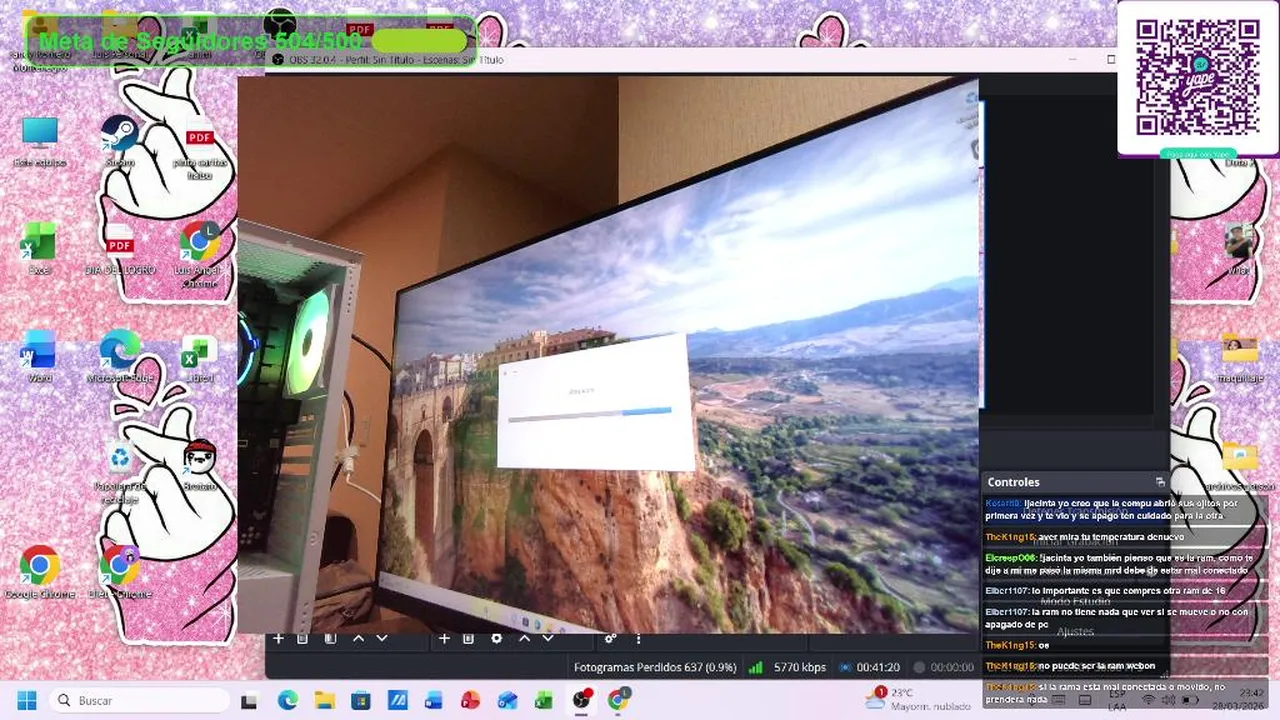Click the Buscar taskbar search box
This screenshot has height=720, width=1280.
[140, 700]
